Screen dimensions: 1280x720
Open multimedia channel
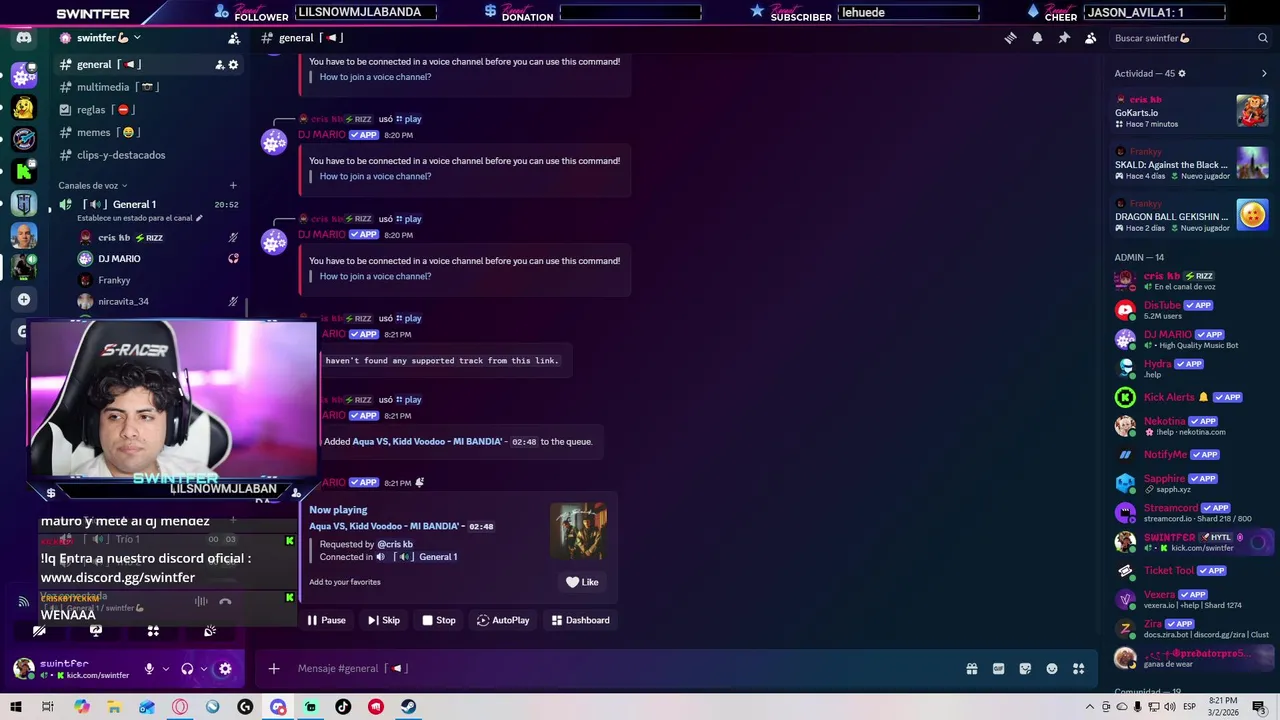pos(149,87)
